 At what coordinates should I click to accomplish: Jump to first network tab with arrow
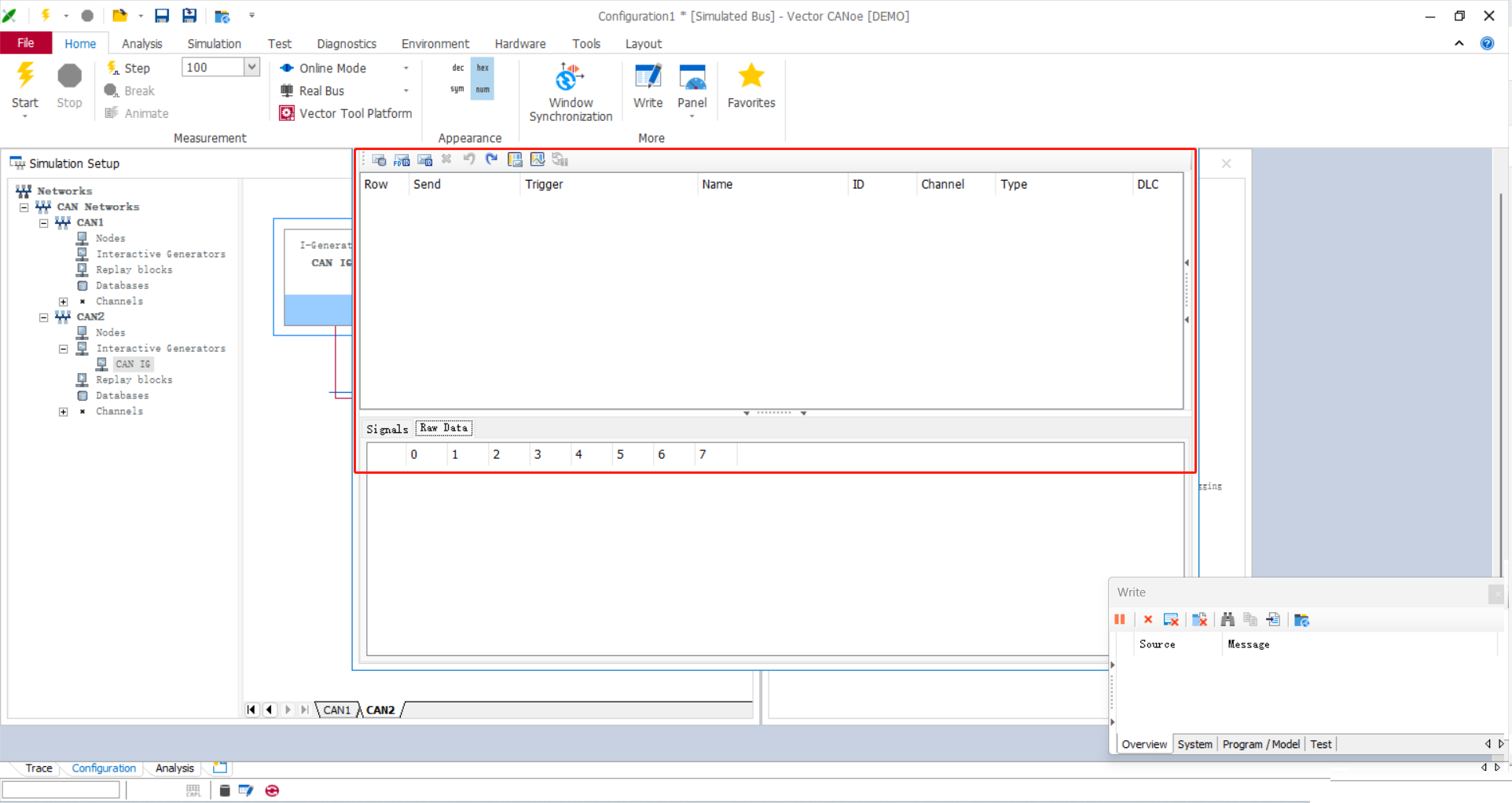[x=251, y=710]
